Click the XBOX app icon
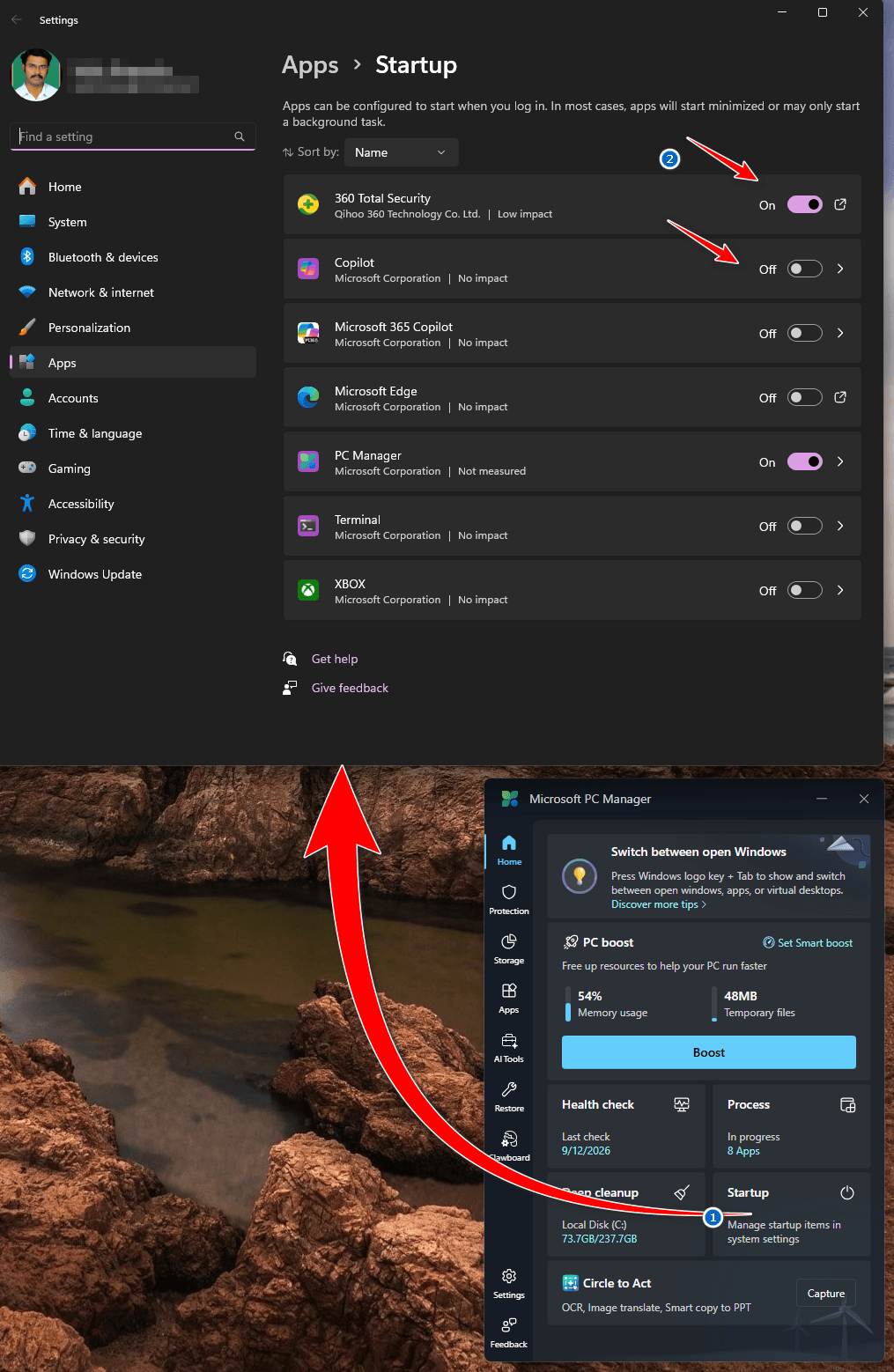Image resolution: width=894 pixels, height=1372 pixels. (308, 590)
